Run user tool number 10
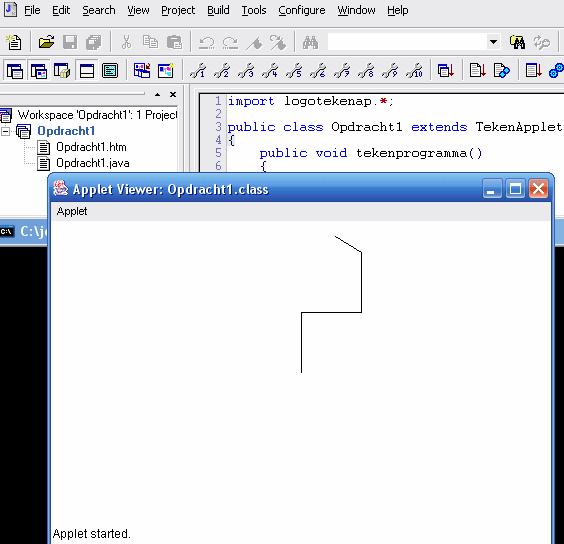 tap(414, 71)
